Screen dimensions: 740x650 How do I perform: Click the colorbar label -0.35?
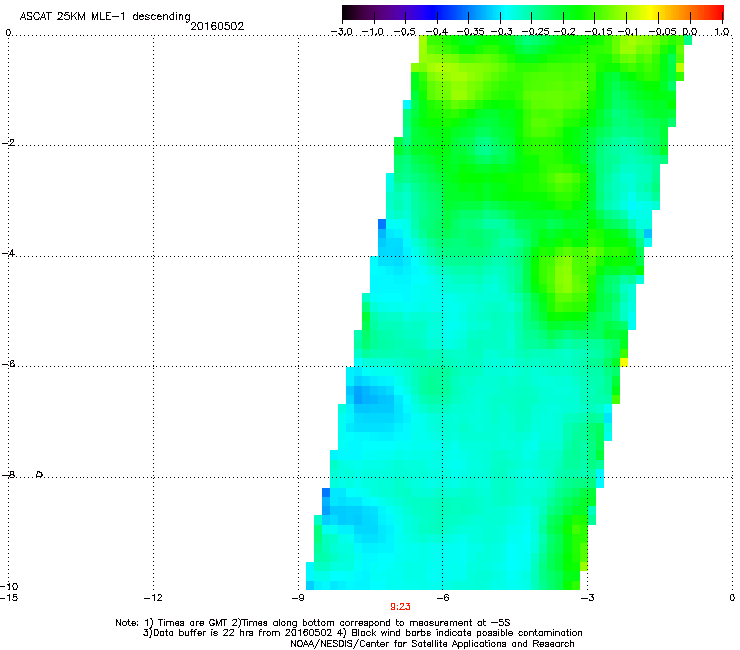pyautogui.click(x=467, y=32)
